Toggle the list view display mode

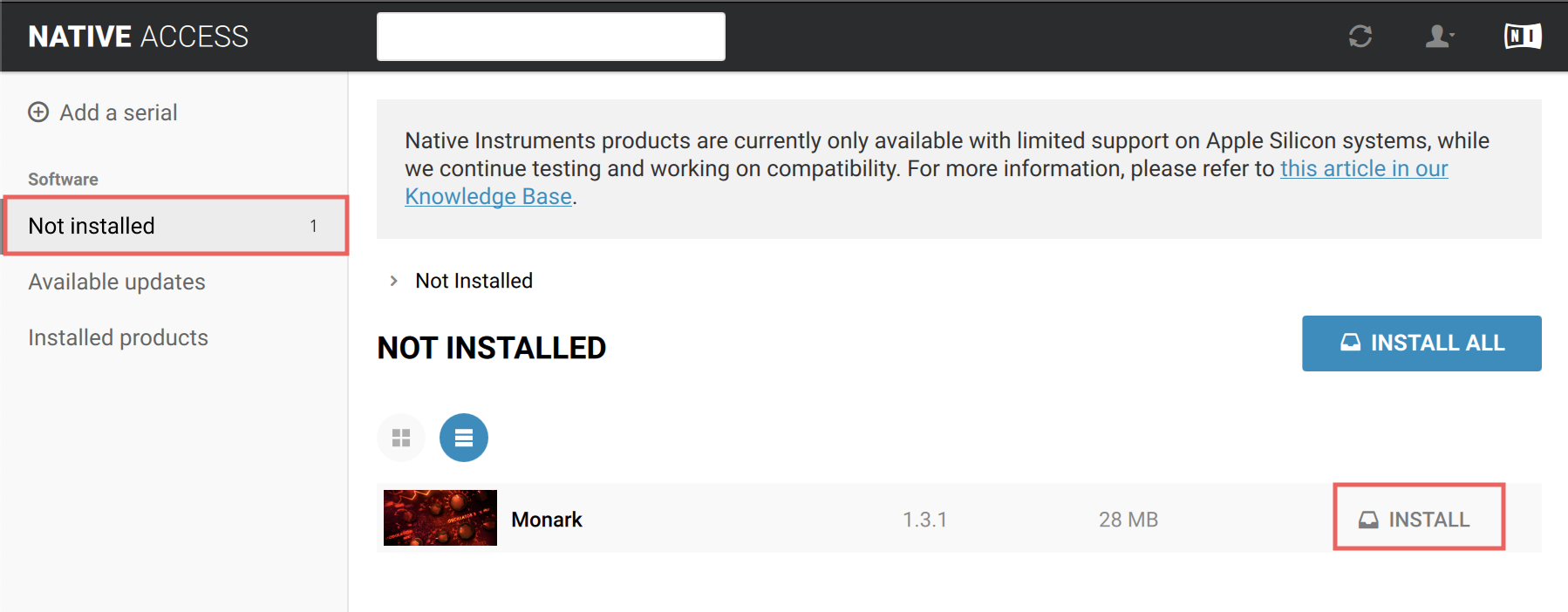pos(464,438)
